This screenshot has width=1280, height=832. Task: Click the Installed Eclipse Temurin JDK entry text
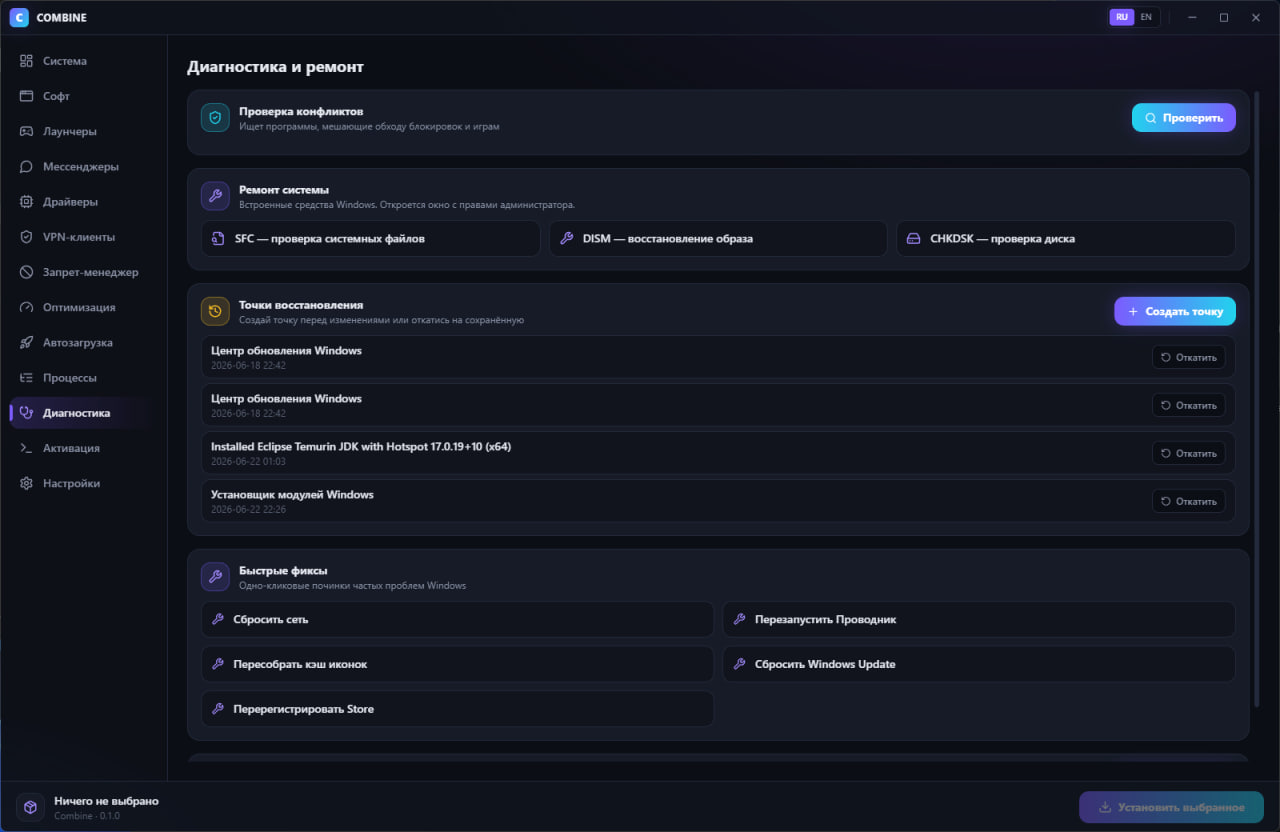pos(361,446)
